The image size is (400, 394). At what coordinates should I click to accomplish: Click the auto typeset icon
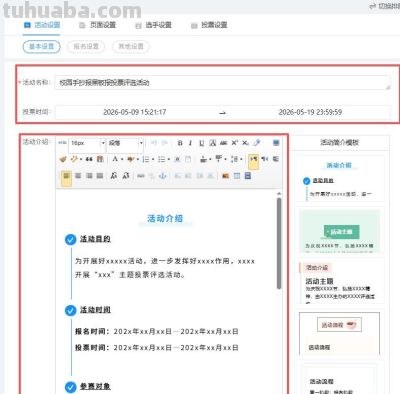pyautogui.click(x=74, y=159)
